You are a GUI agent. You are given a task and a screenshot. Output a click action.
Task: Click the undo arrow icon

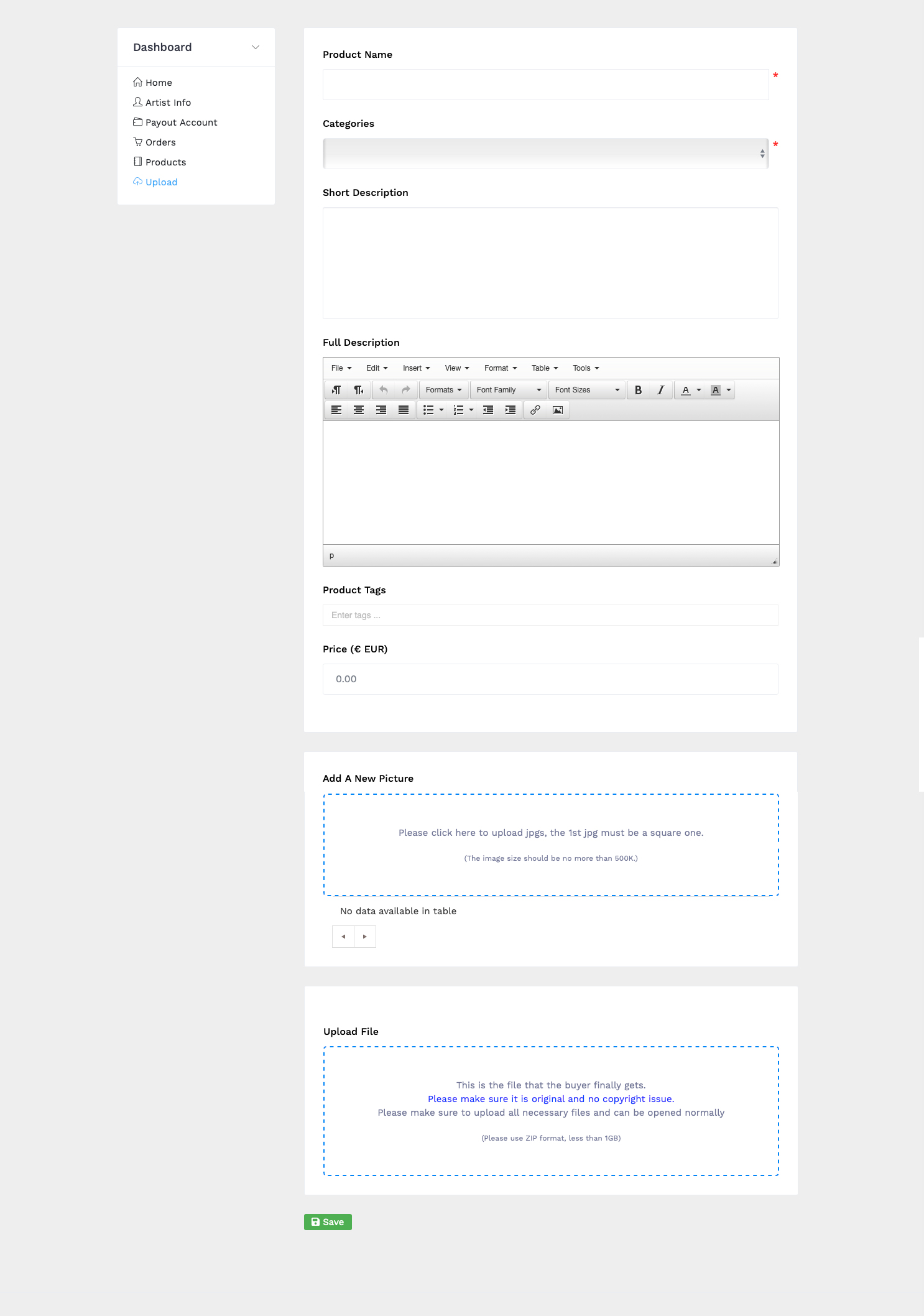click(x=384, y=390)
